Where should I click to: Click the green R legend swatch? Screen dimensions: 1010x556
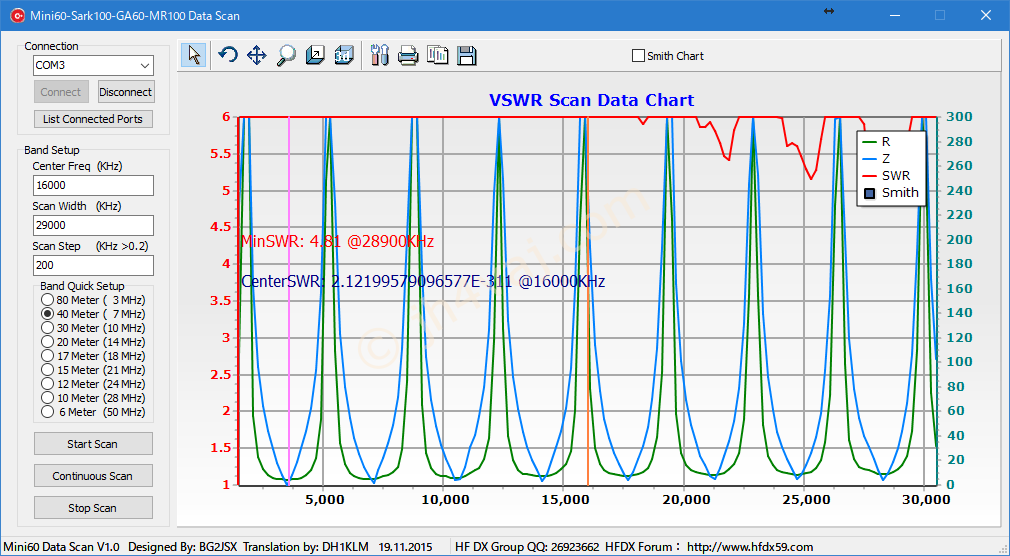869,142
